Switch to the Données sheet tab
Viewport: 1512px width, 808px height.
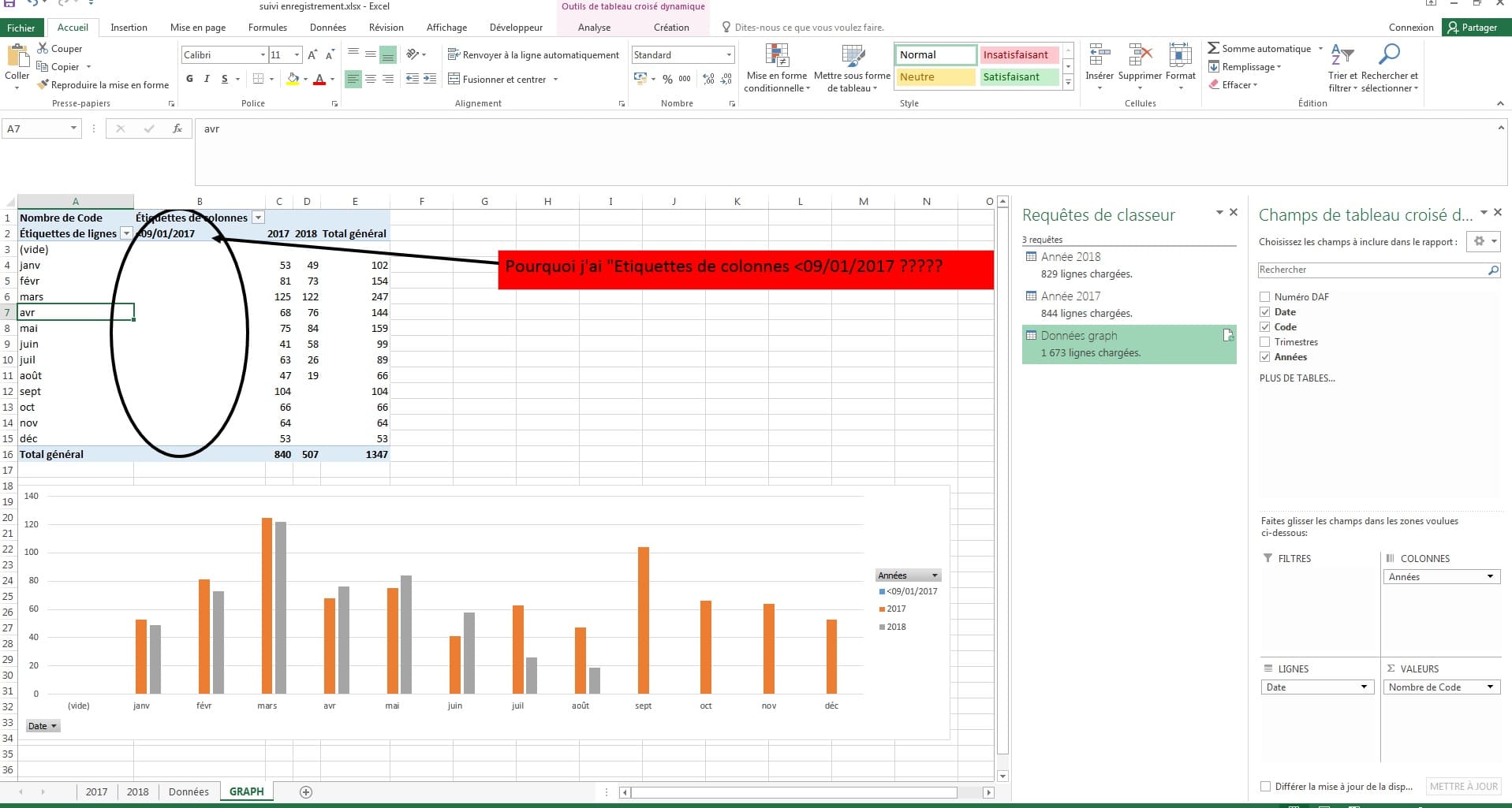coord(189,791)
